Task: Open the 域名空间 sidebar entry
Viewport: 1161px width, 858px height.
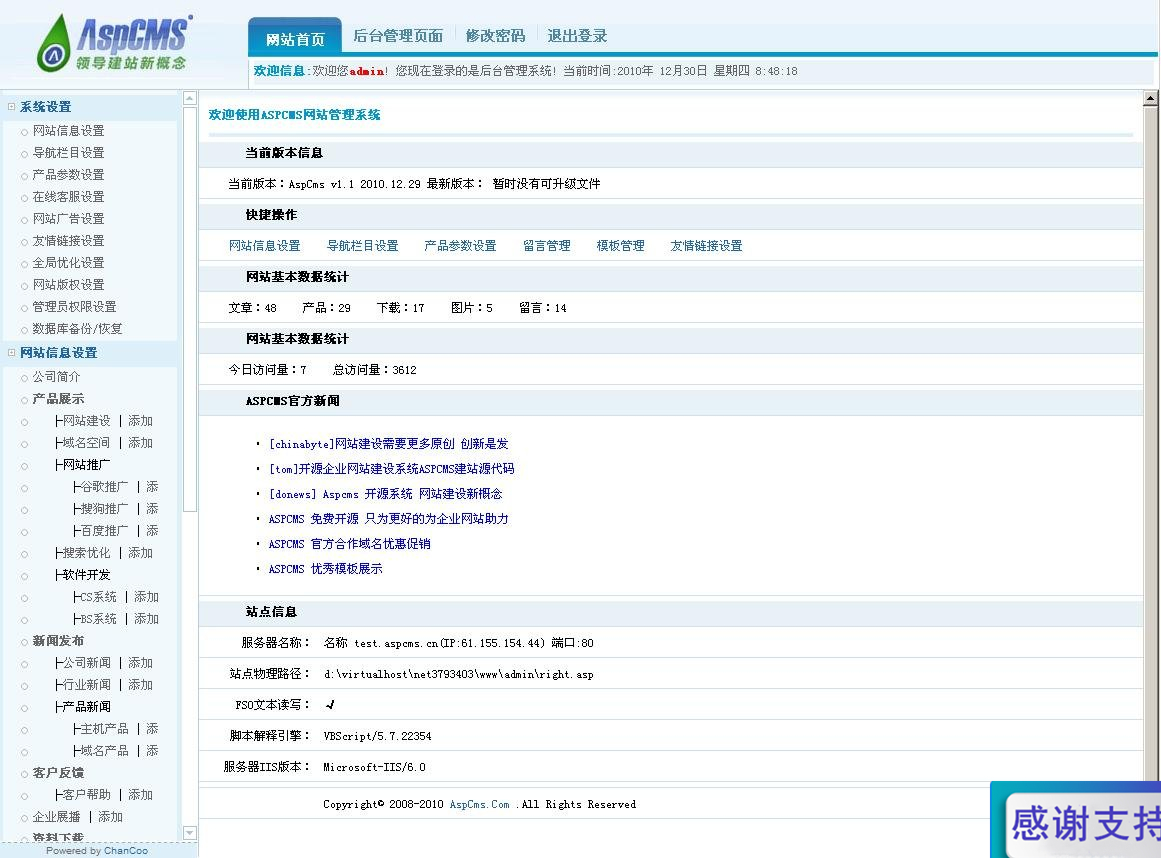Action: click(x=86, y=443)
